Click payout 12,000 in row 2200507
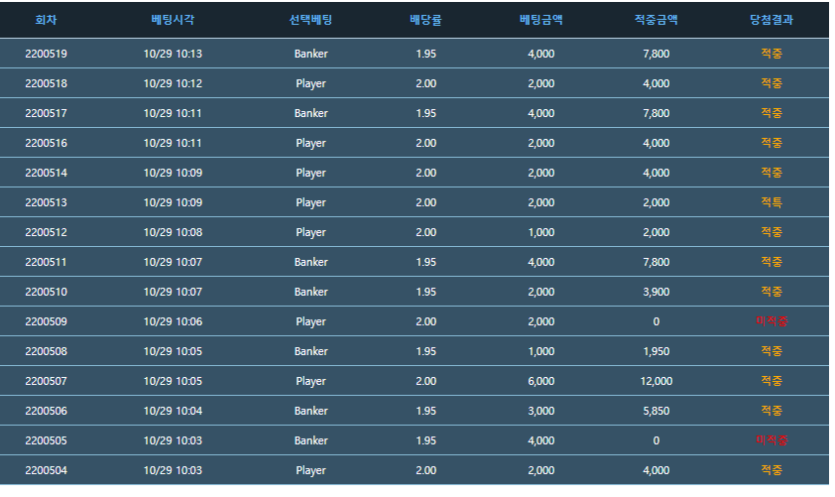 click(656, 381)
